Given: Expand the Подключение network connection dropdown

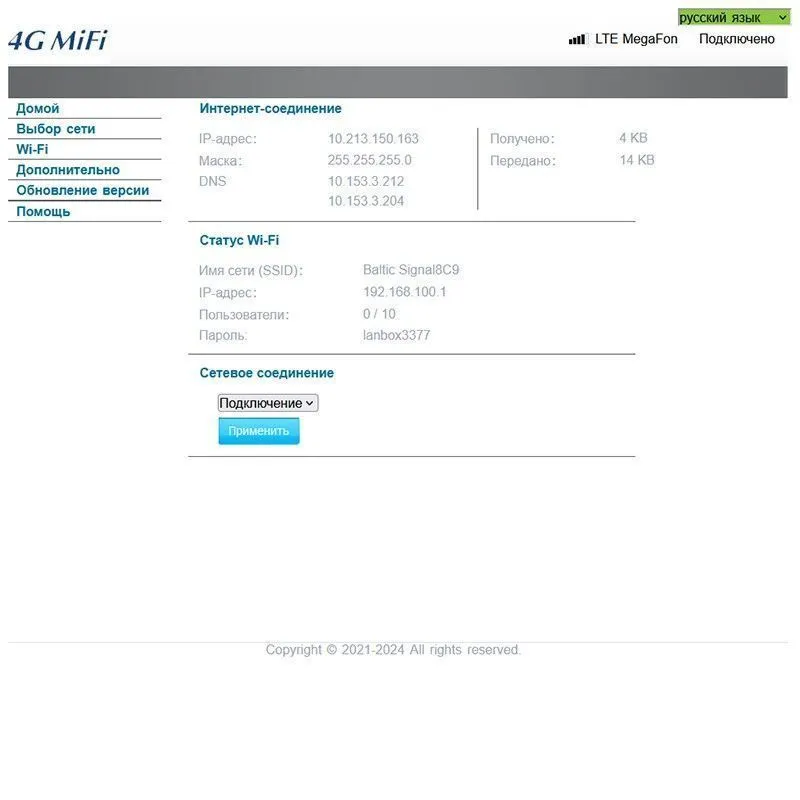Looking at the screenshot, I should tap(268, 403).
